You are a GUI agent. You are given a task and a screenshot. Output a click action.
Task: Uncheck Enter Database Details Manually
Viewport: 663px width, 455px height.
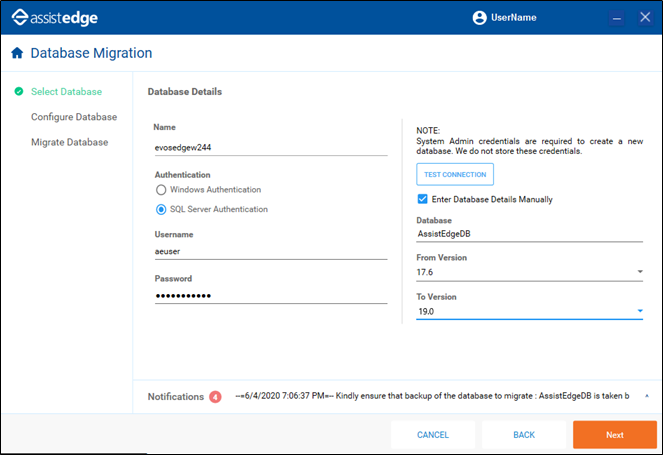[x=422, y=199]
